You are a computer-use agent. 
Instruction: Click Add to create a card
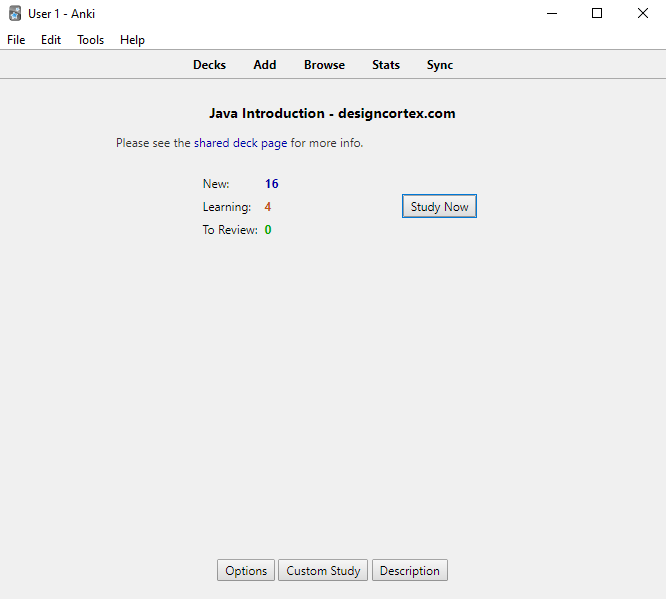tap(265, 65)
